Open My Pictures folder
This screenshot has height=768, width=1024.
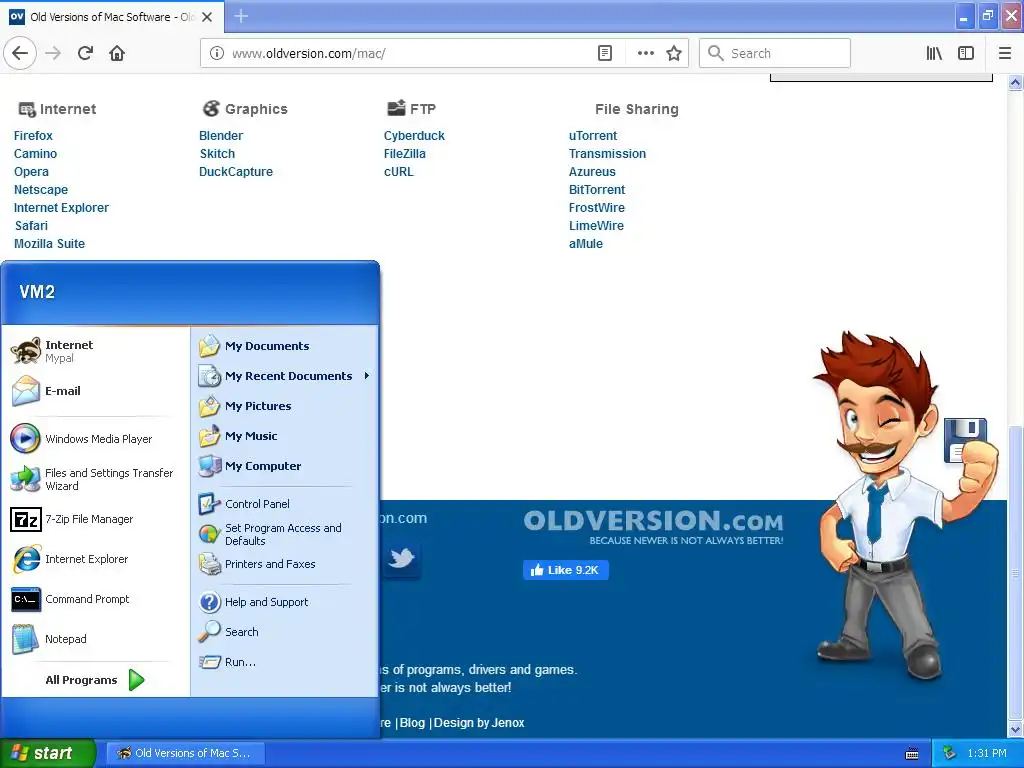point(284,406)
